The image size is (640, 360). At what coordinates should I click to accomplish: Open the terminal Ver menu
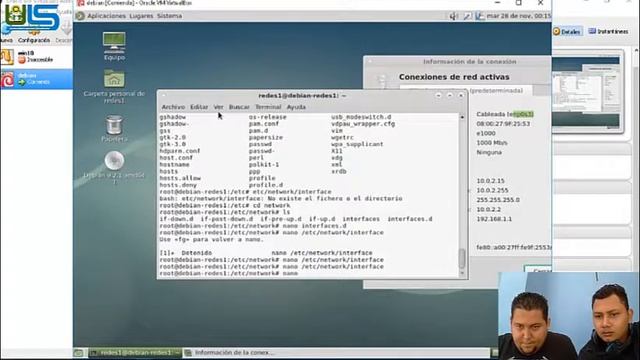coord(218,107)
